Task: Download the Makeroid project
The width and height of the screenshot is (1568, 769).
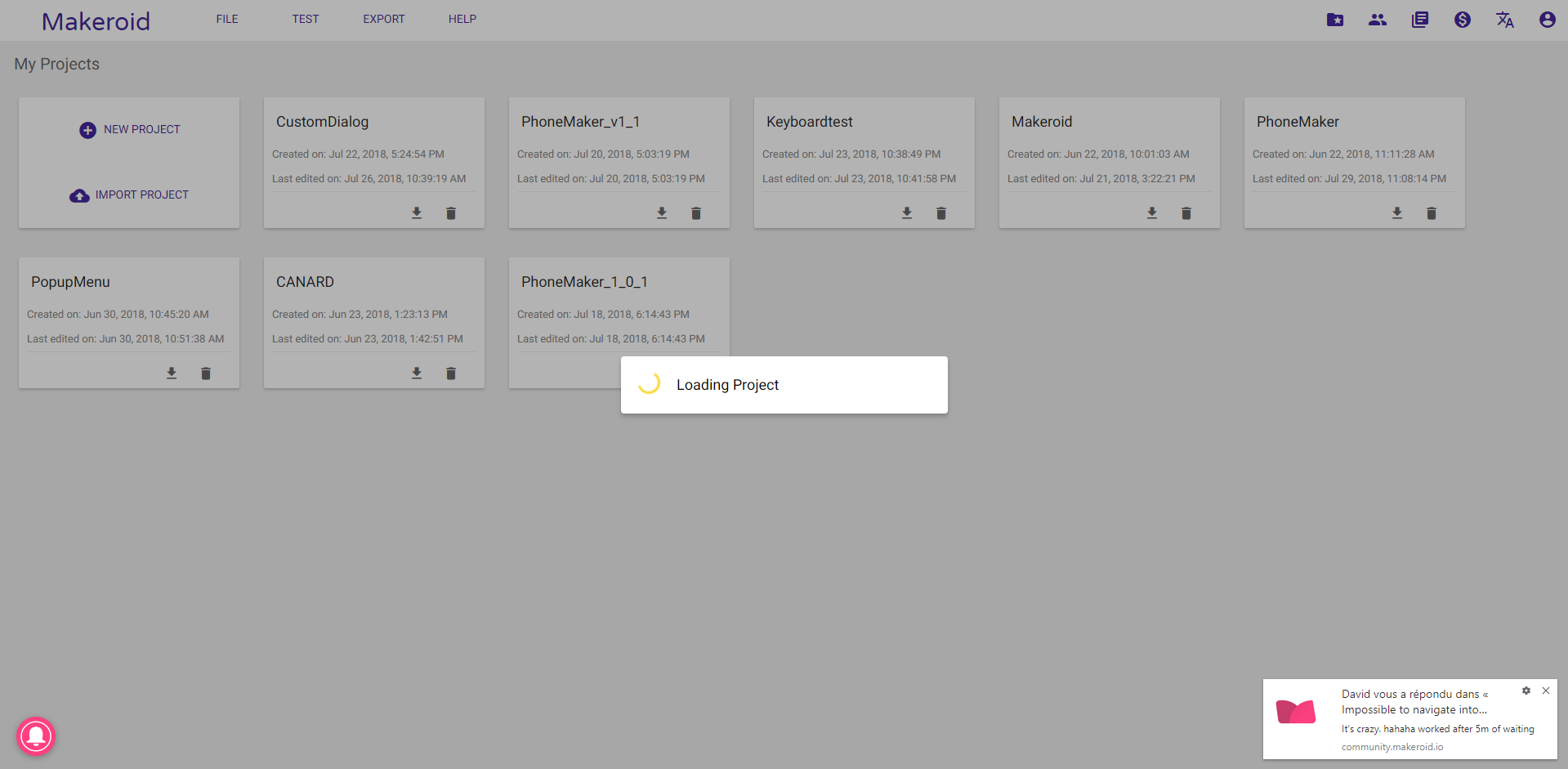Action: (x=1152, y=213)
